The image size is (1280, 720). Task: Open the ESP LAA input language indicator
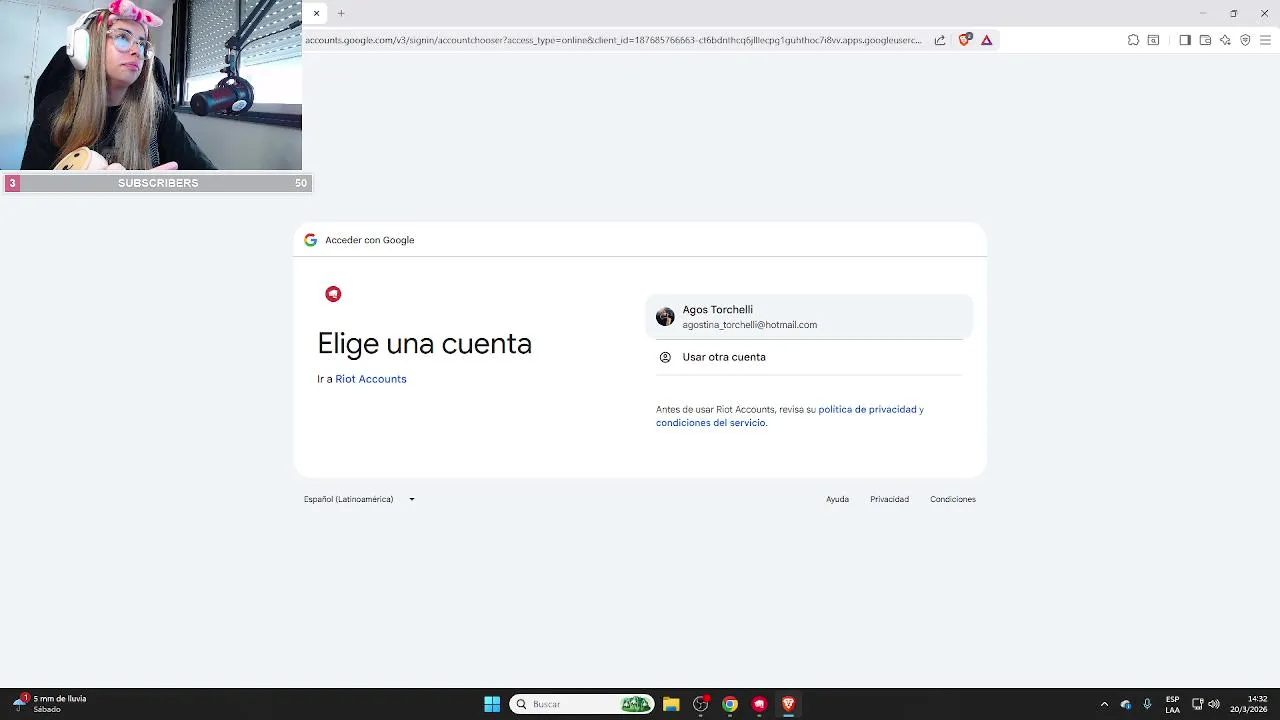pyautogui.click(x=1172, y=704)
